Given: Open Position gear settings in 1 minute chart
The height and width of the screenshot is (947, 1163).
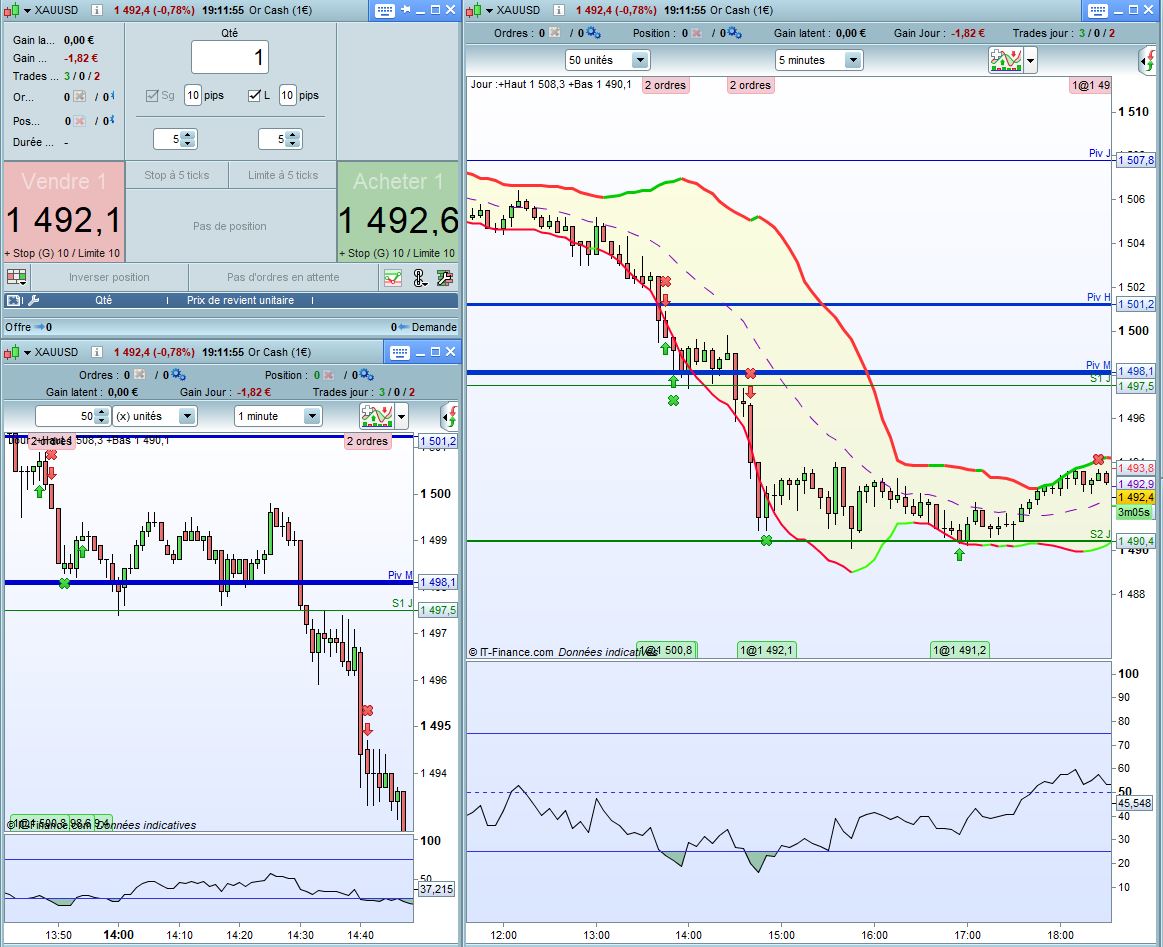Looking at the screenshot, I should (x=366, y=374).
